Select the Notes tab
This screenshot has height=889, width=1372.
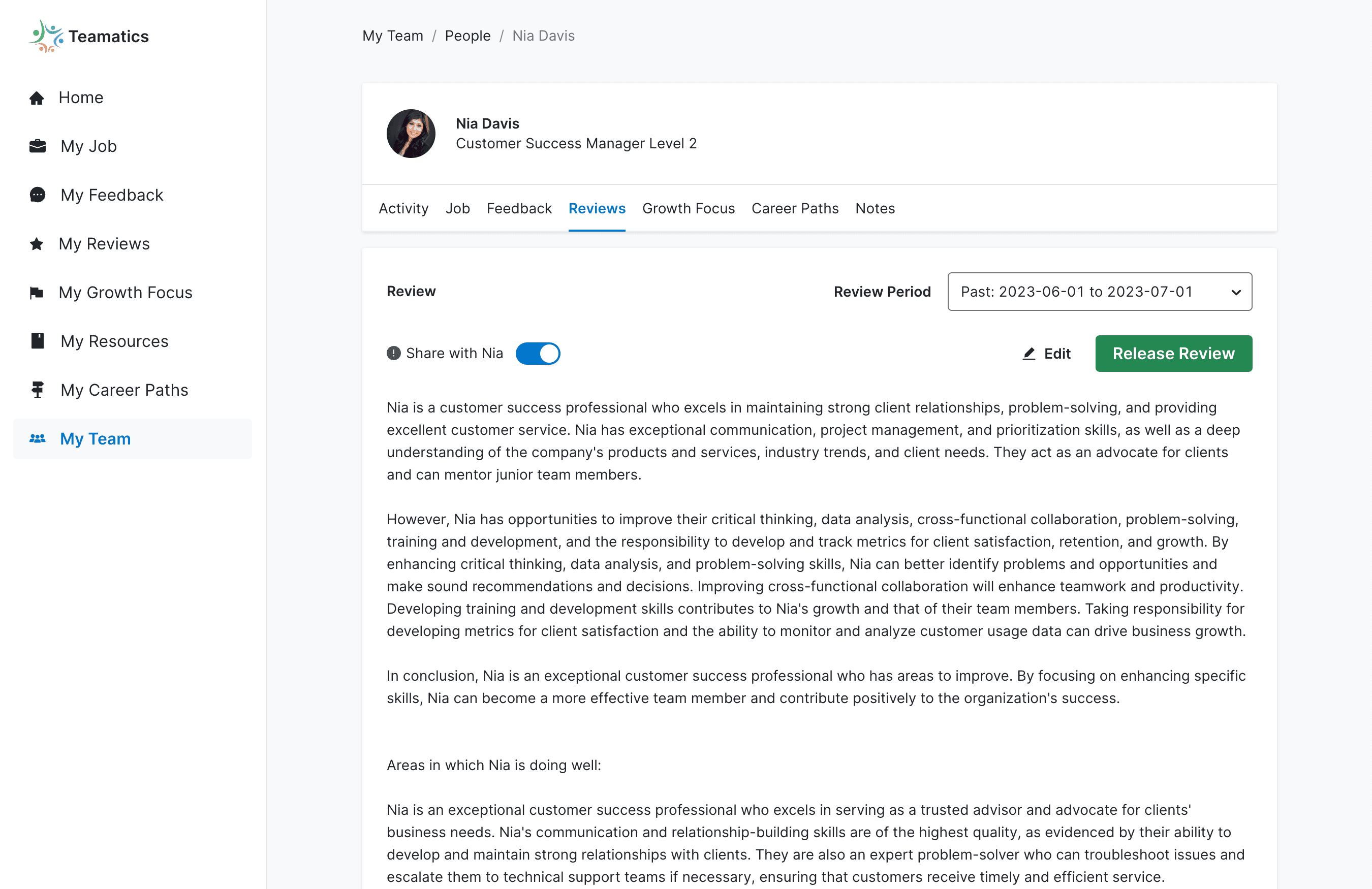click(x=874, y=208)
